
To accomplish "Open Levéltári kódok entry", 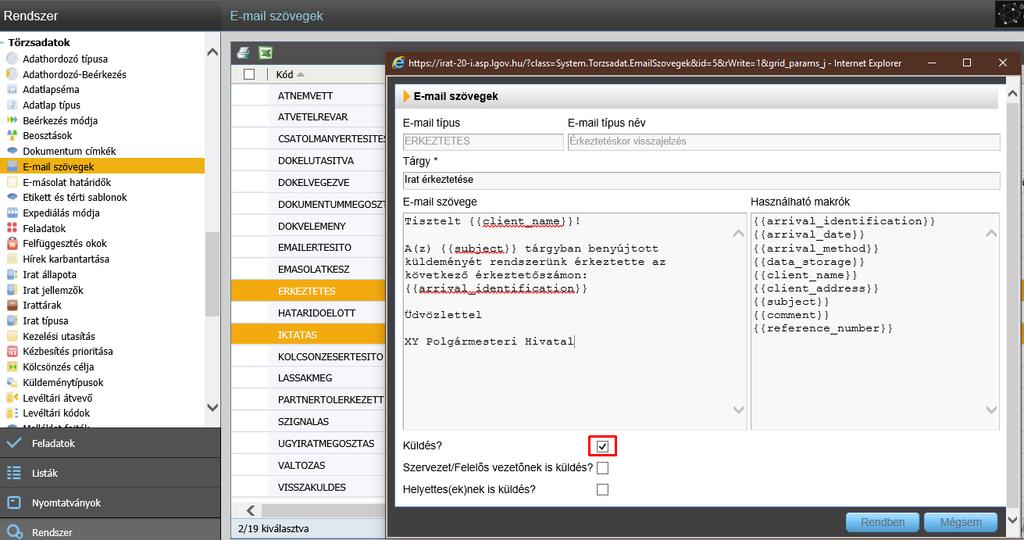I will point(56,413).
